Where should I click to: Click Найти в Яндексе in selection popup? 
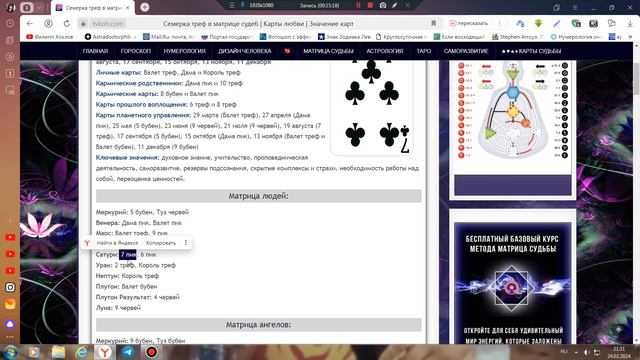[117, 243]
